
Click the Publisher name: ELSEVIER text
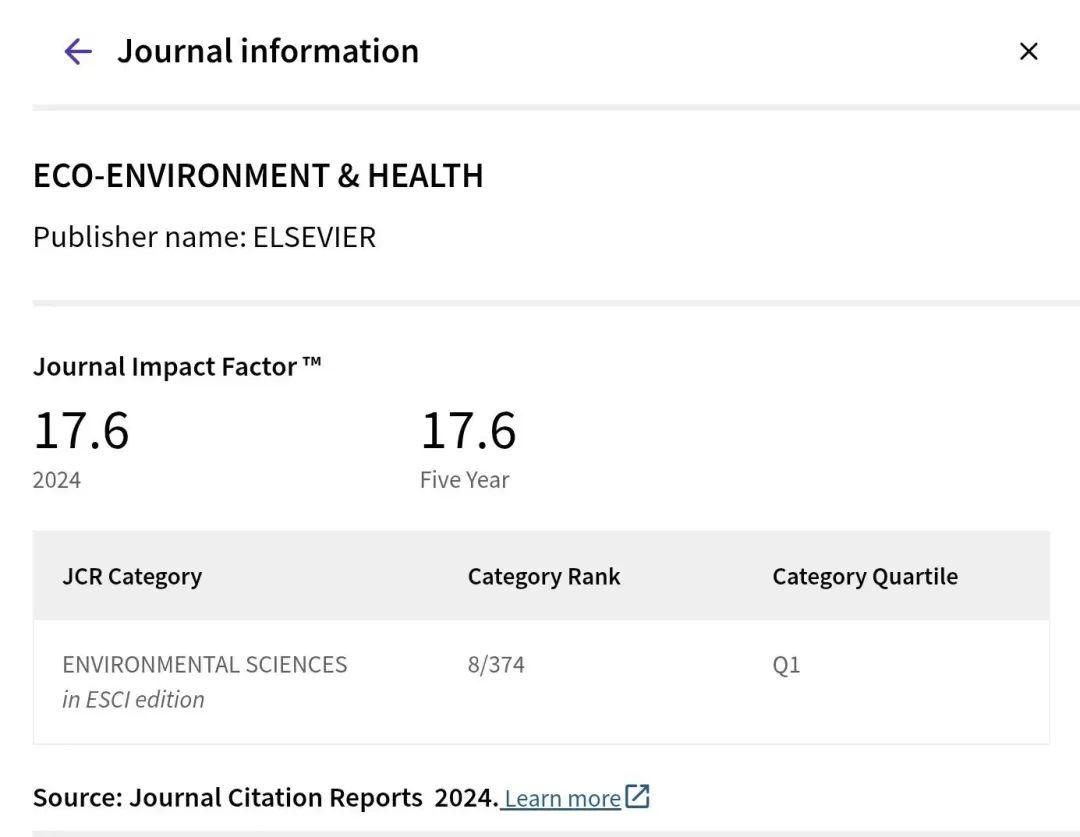coord(204,237)
